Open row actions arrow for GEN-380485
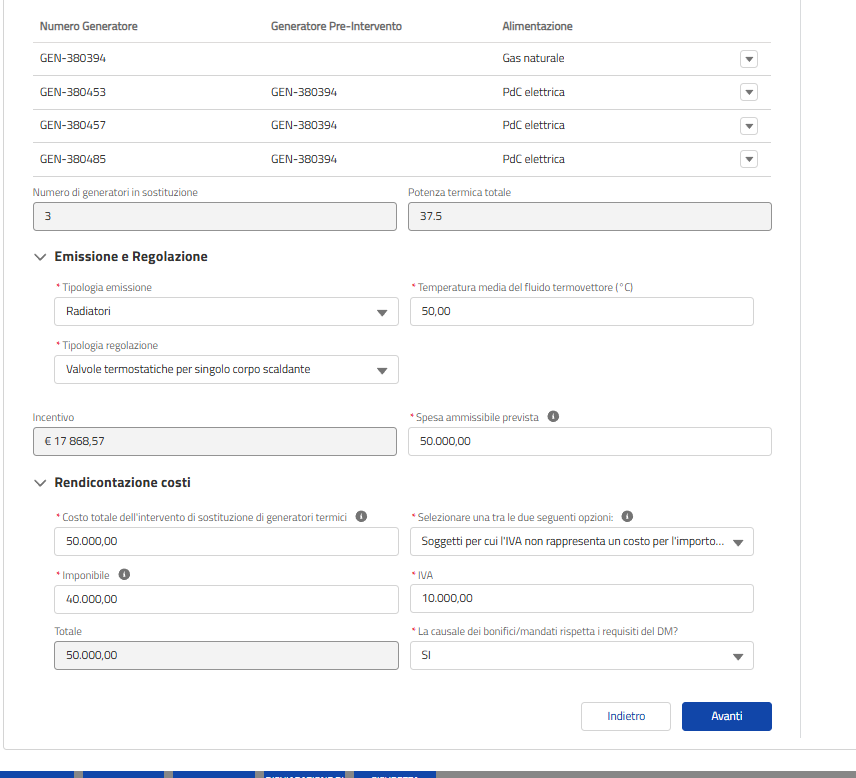 749,159
